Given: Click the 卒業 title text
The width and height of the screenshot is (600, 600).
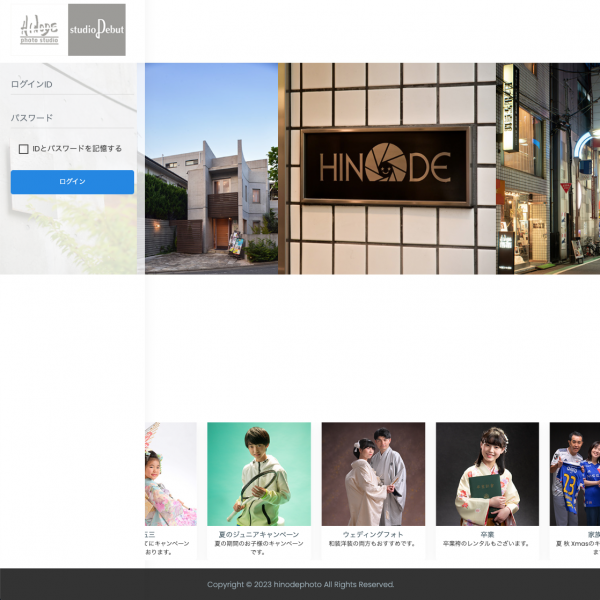Looking at the screenshot, I should point(487,534).
